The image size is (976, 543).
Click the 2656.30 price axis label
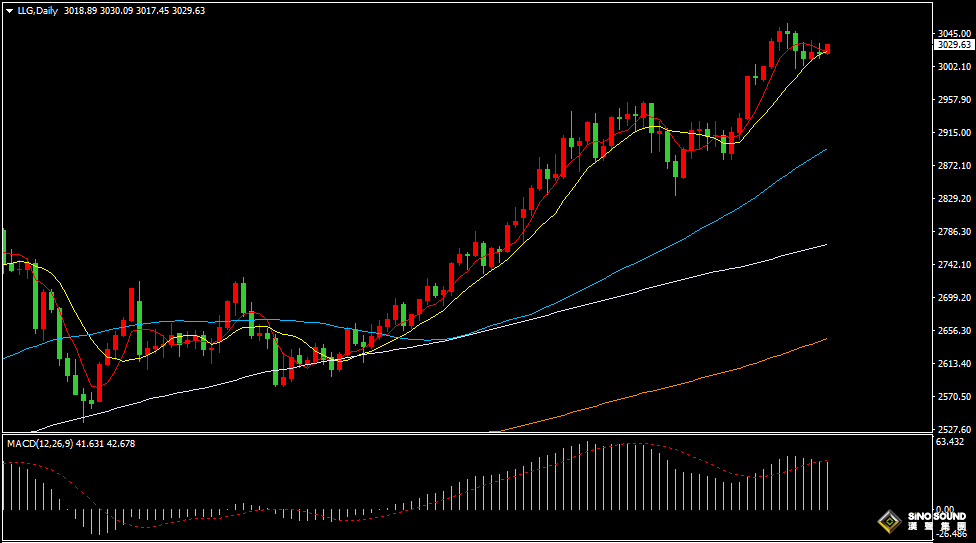(954, 331)
